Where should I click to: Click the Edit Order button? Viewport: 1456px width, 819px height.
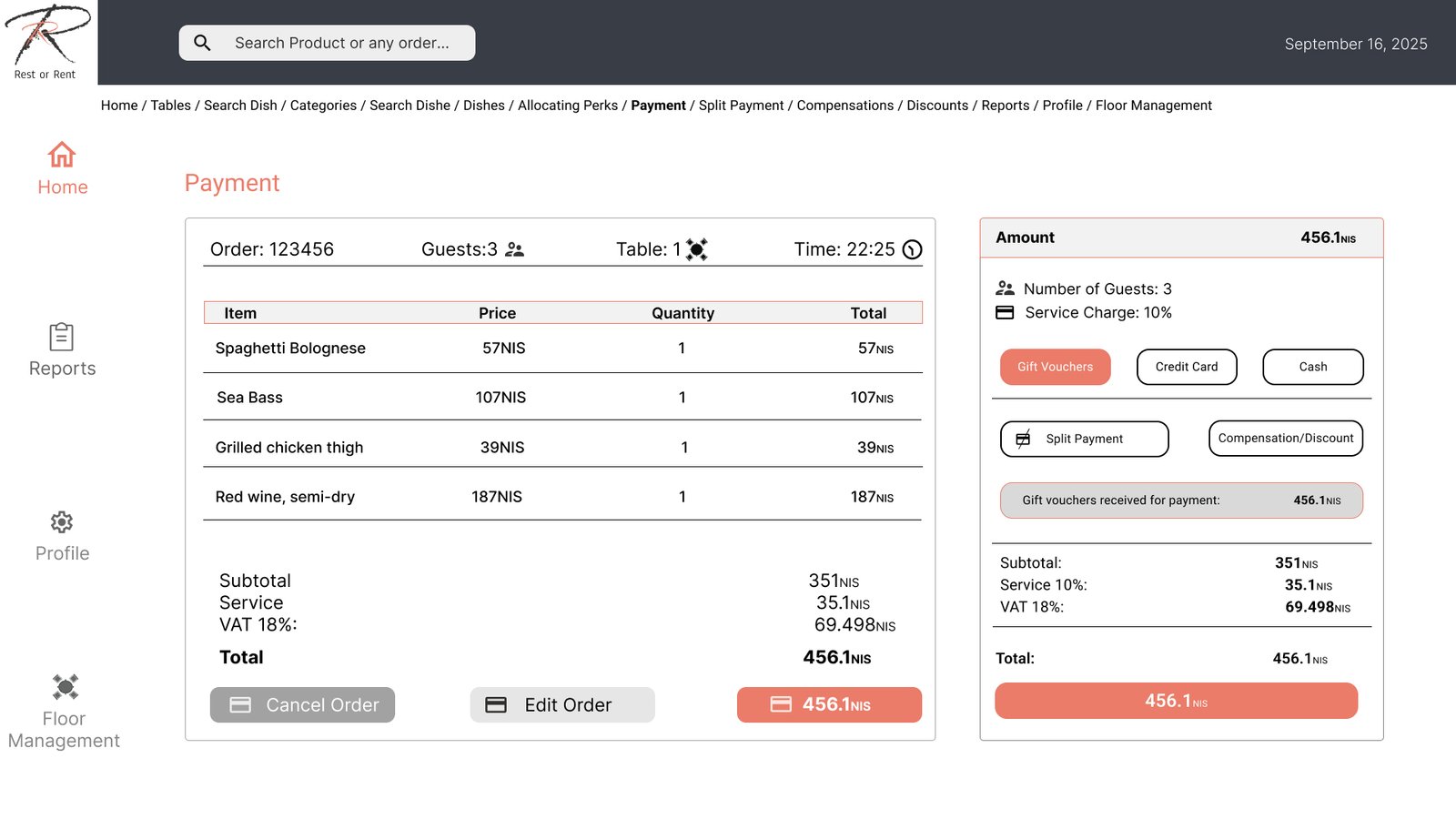pyautogui.click(x=562, y=705)
